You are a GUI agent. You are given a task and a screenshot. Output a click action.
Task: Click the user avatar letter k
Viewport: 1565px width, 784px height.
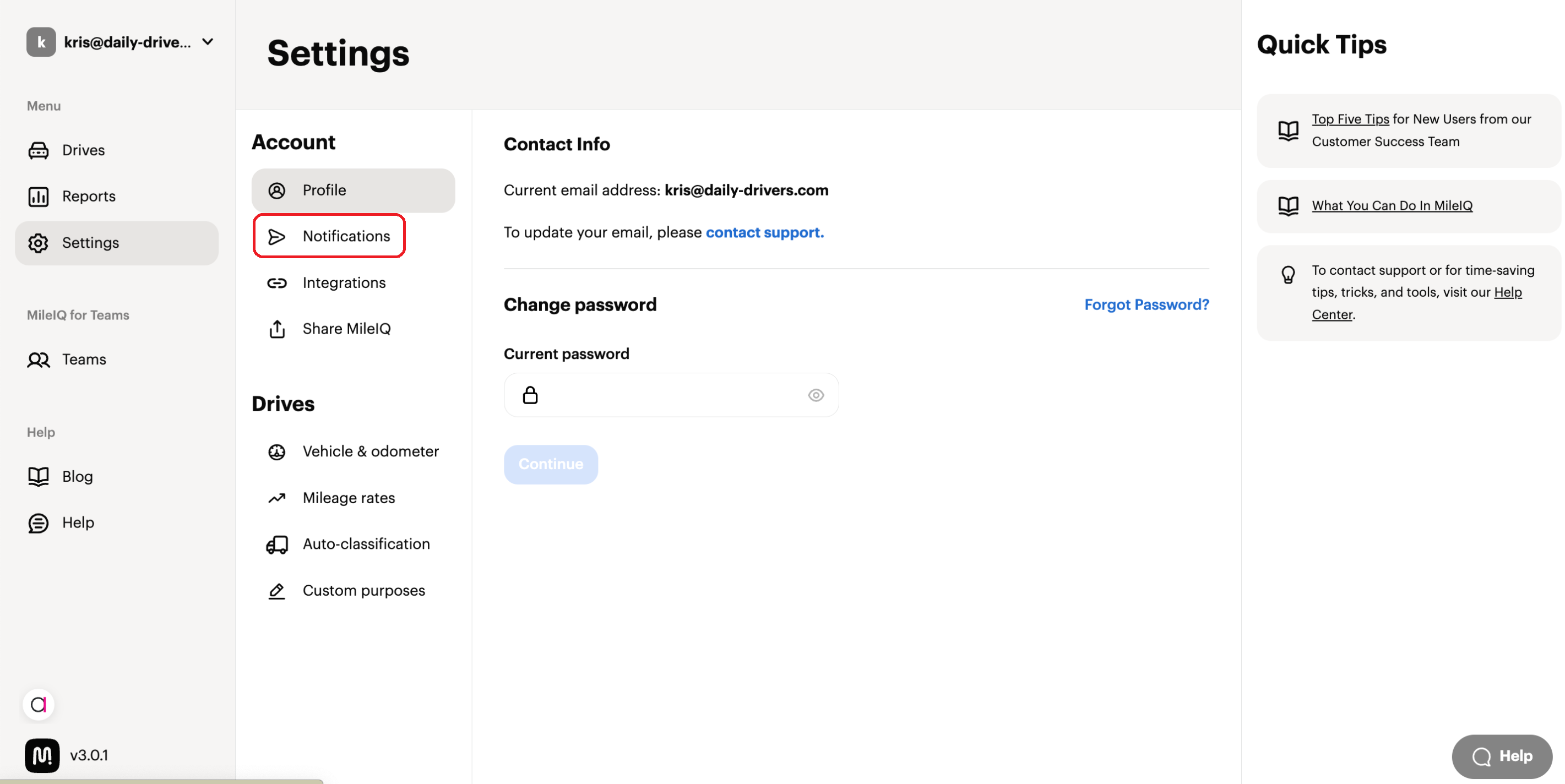click(41, 42)
